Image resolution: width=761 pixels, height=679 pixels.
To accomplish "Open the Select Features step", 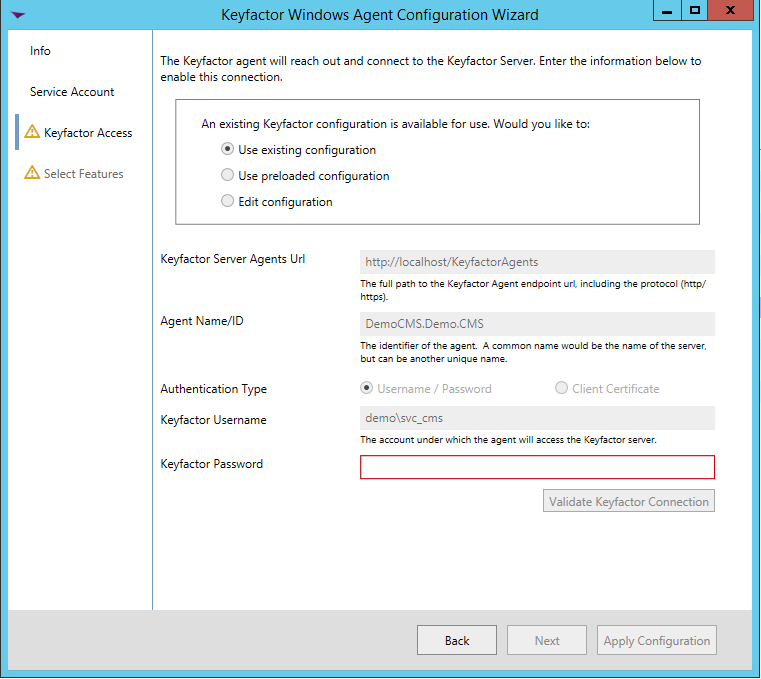I will pos(83,174).
